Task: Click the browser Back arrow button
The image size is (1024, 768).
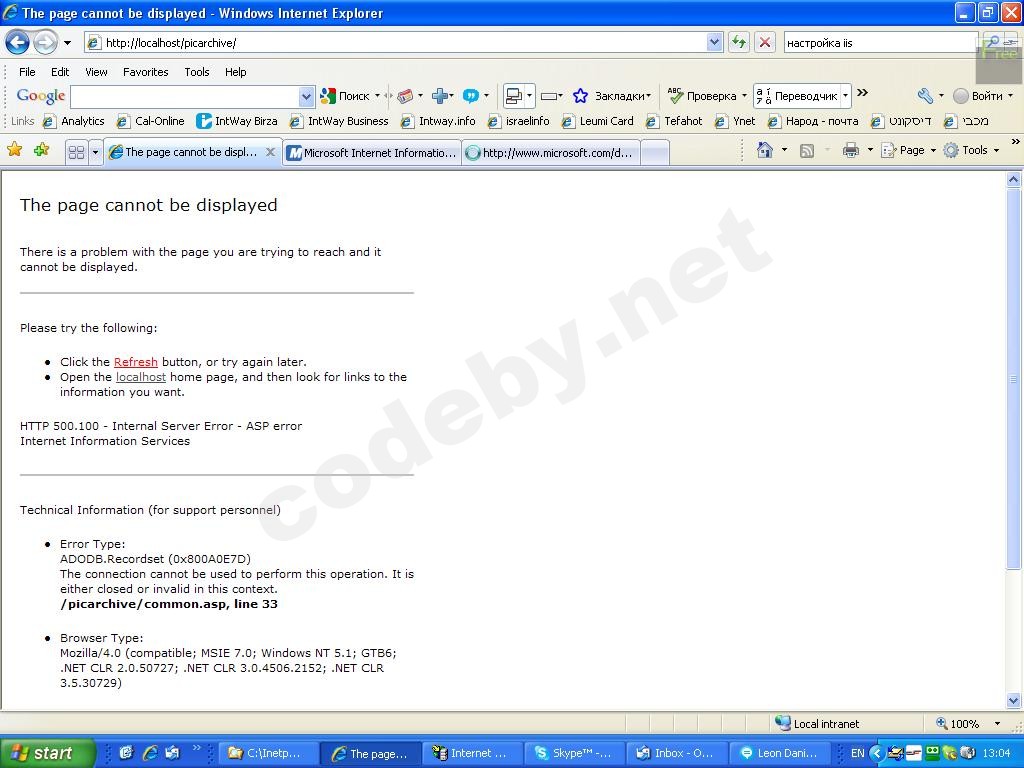Action: pyautogui.click(x=17, y=43)
